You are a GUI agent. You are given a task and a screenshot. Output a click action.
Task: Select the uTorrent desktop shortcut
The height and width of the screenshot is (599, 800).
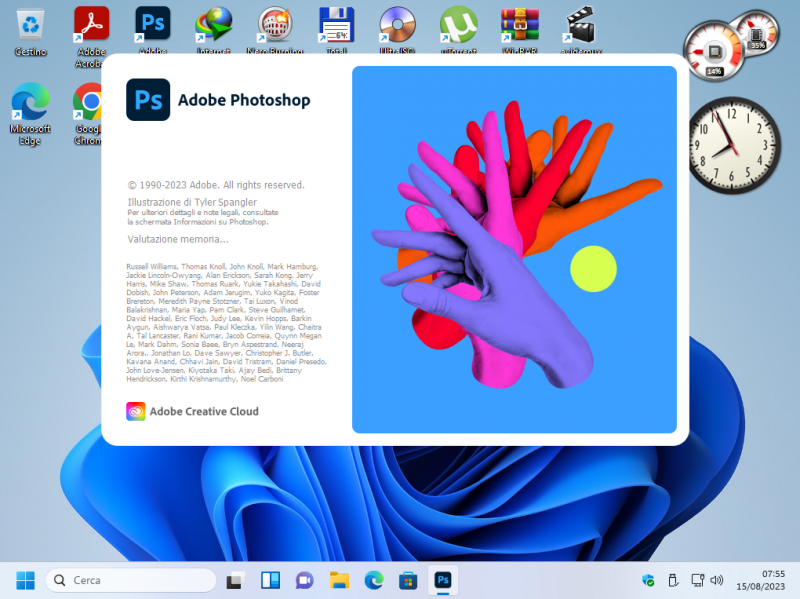click(458, 25)
